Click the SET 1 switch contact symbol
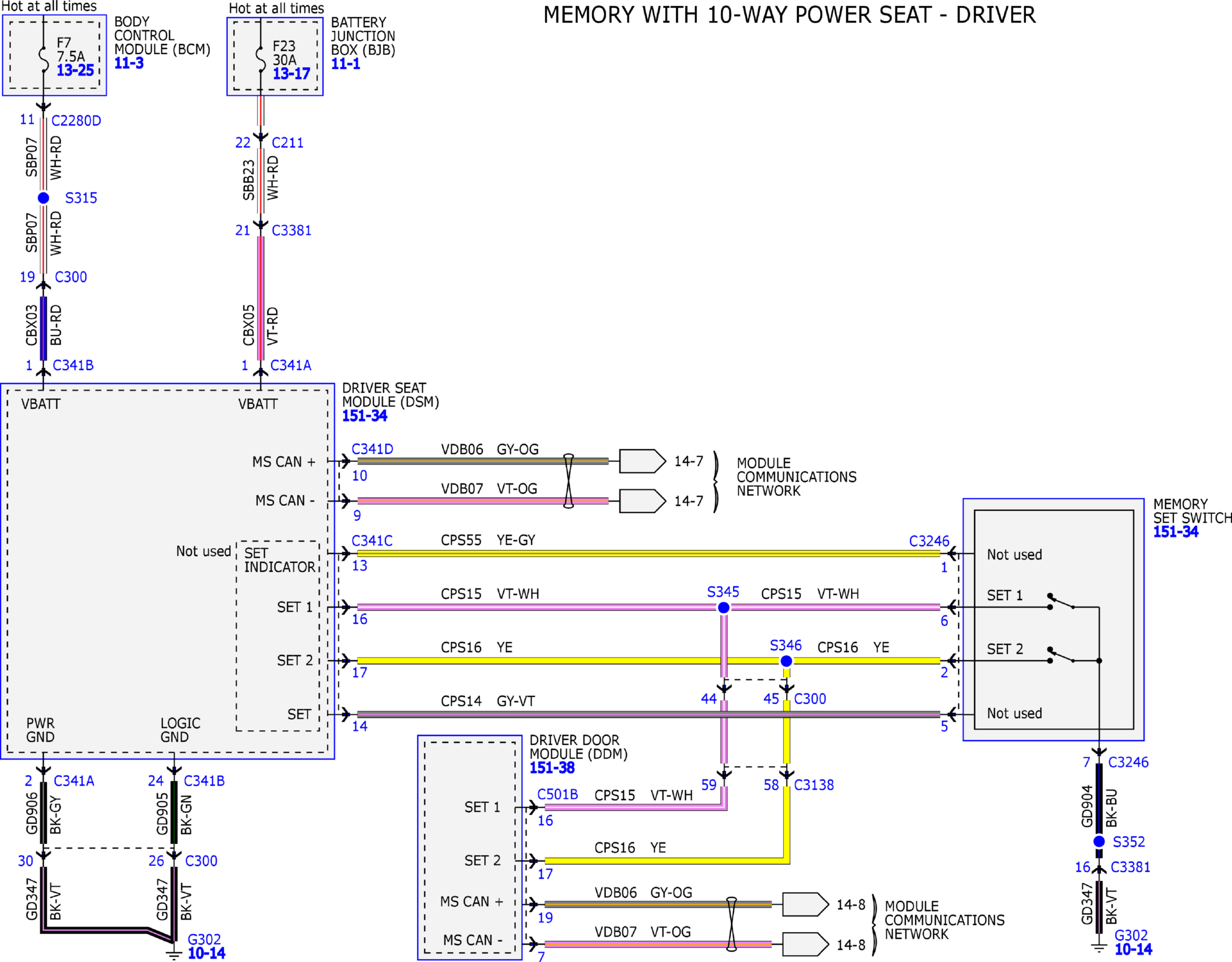The height and width of the screenshot is (962, 1232). [x=1061, y=601]
